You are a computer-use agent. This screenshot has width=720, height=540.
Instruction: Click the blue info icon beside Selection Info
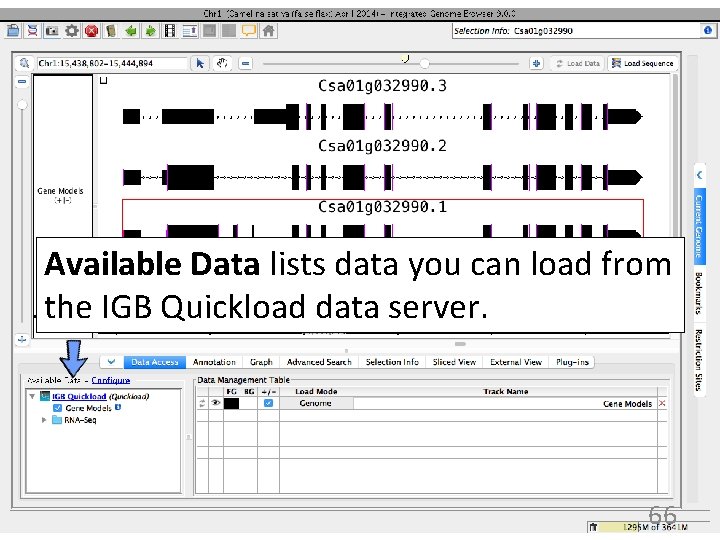pyautogui.click(x=708, y=30)
